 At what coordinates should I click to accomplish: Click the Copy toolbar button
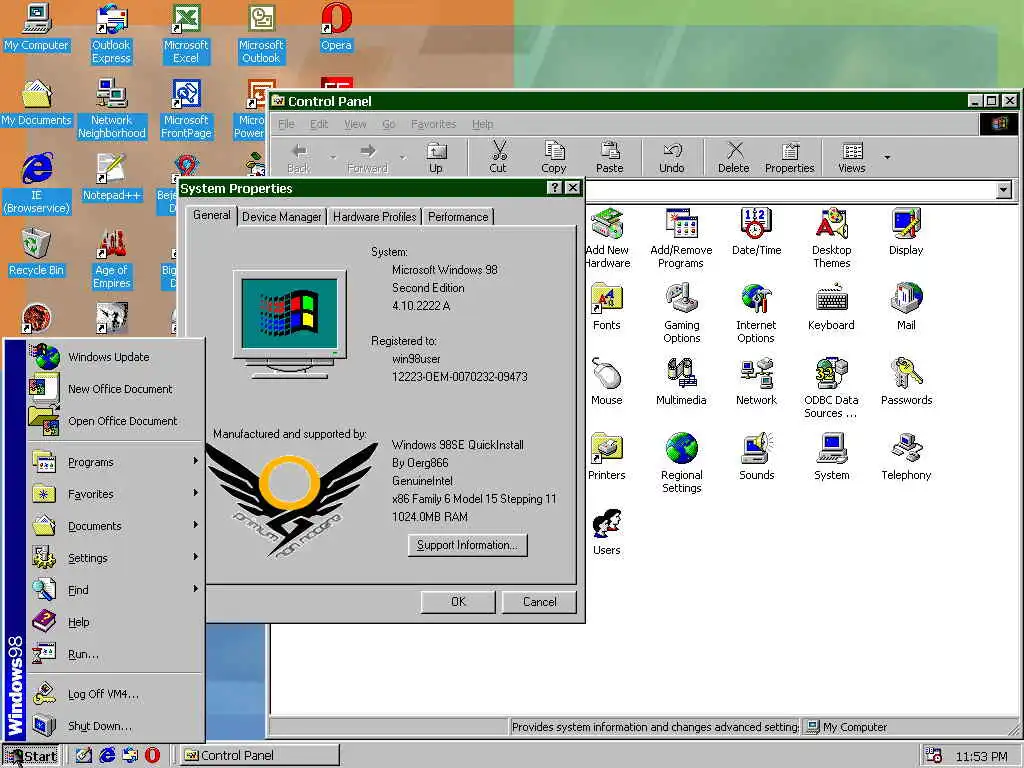[x=554, y=157]
